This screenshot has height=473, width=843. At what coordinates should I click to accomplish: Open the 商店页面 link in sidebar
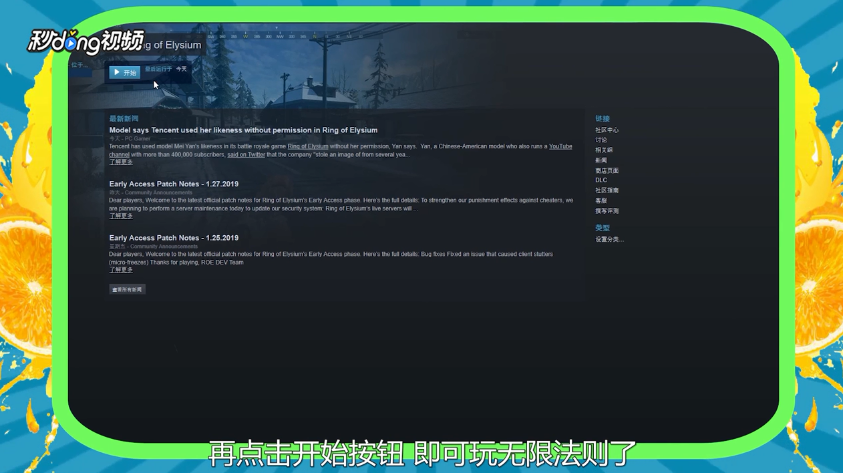click(x=607, y=170)
